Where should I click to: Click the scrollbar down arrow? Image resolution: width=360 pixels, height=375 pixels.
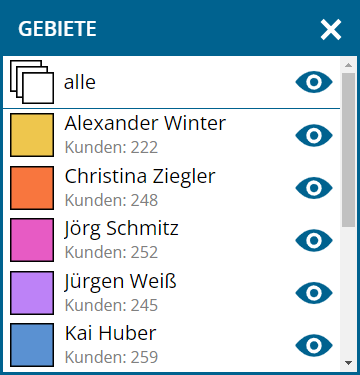[x=349, y=363]
